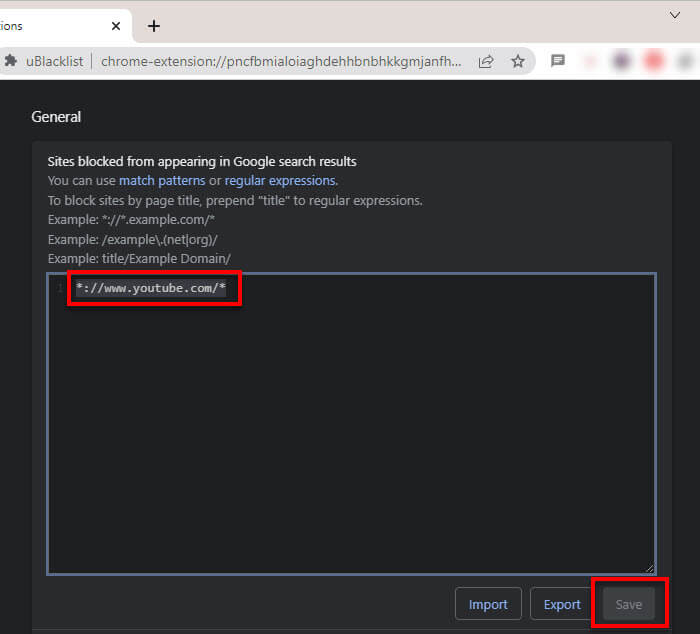The image size is (700, 634).
Task: Click the text area resize handle corner
Action: point(650,568)
